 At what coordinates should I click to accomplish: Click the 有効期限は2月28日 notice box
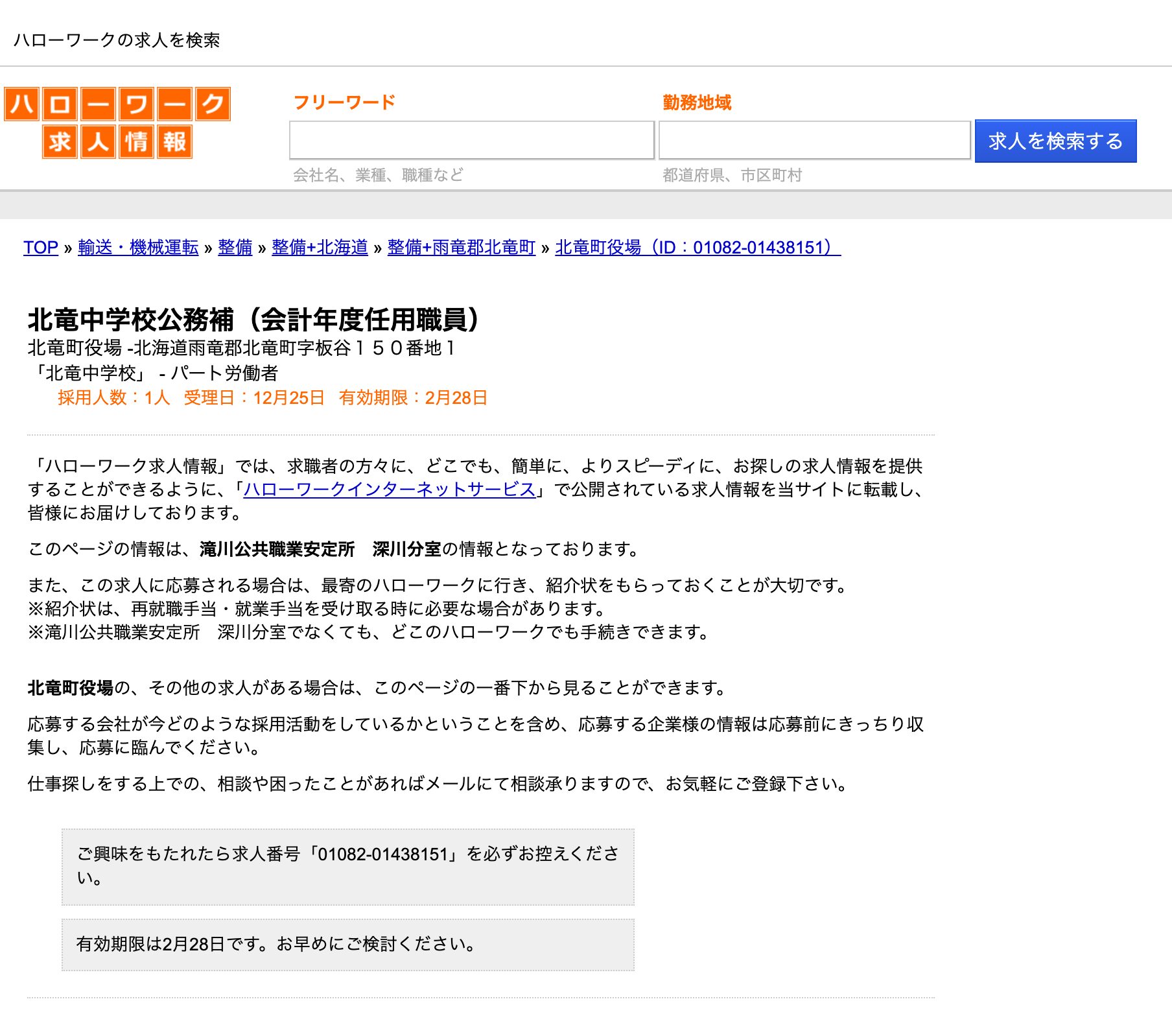pos(347,944)
